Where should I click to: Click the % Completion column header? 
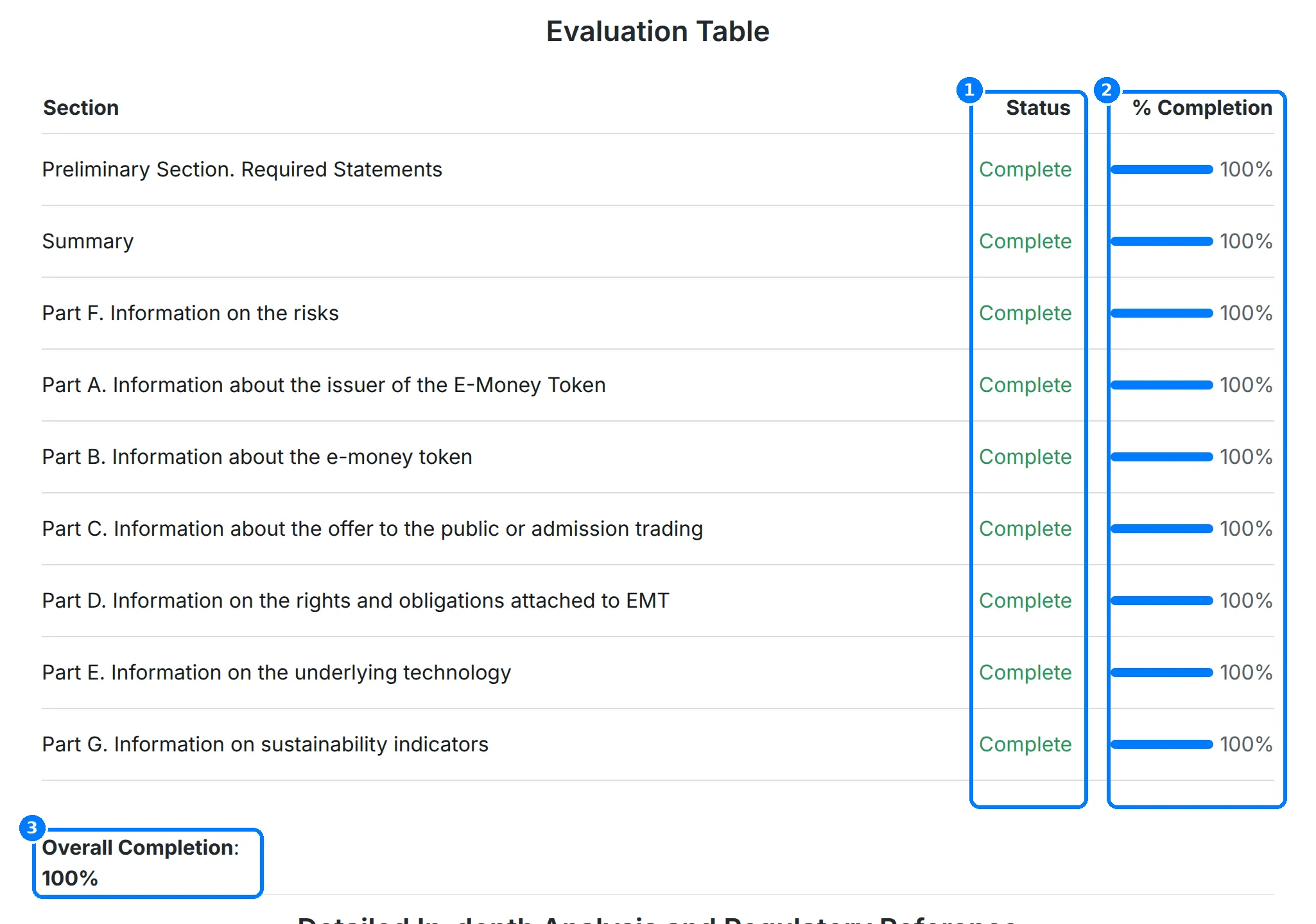(x=1202, y=108)
